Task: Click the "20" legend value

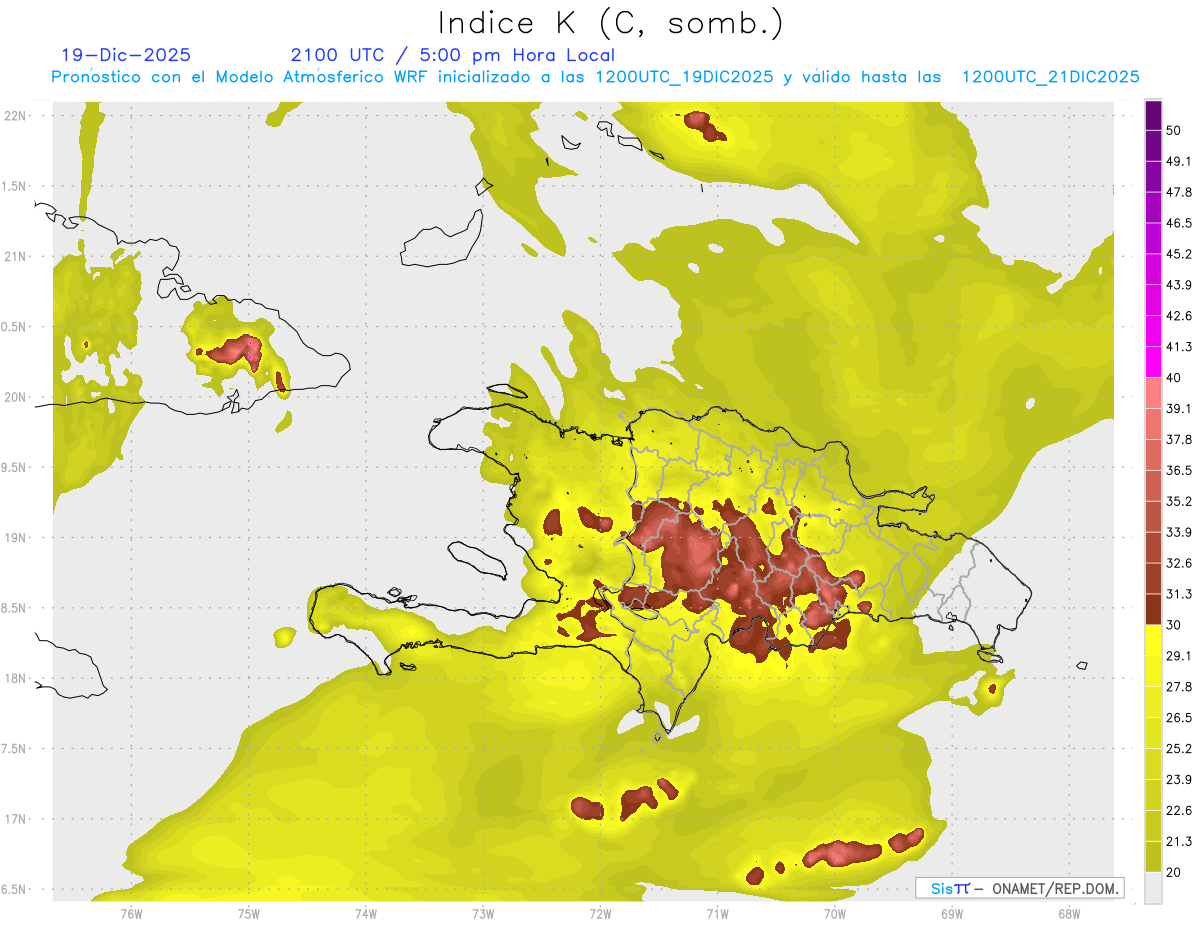Action: (1174, 873)
